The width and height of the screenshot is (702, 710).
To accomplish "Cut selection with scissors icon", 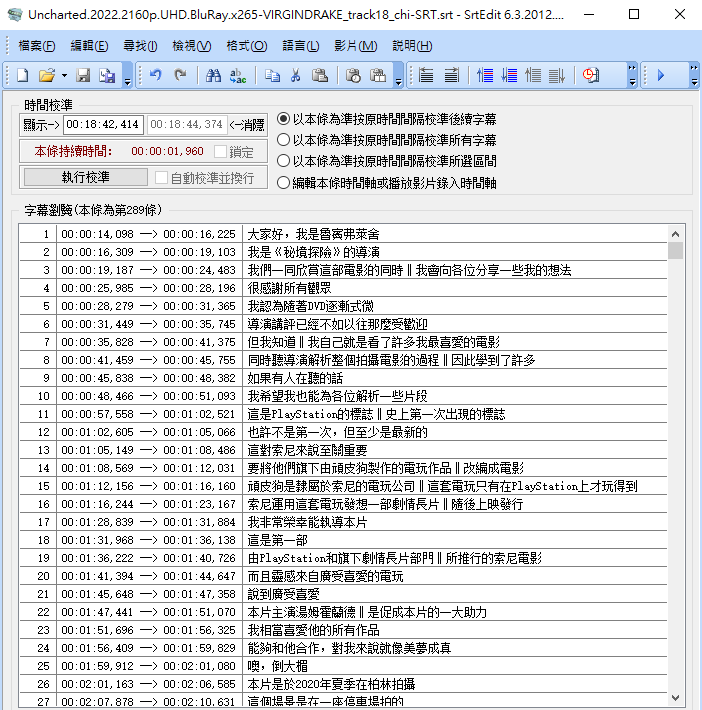I will [x=295, y=75].
